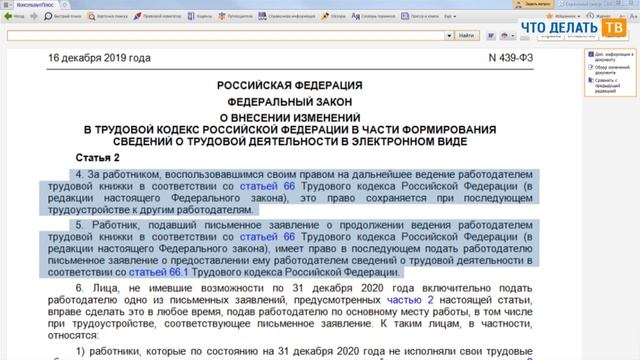Viewport: 640px width, 360px height.
Task: Click Задать вопрос button at top
Action: (x=534, y=4)
